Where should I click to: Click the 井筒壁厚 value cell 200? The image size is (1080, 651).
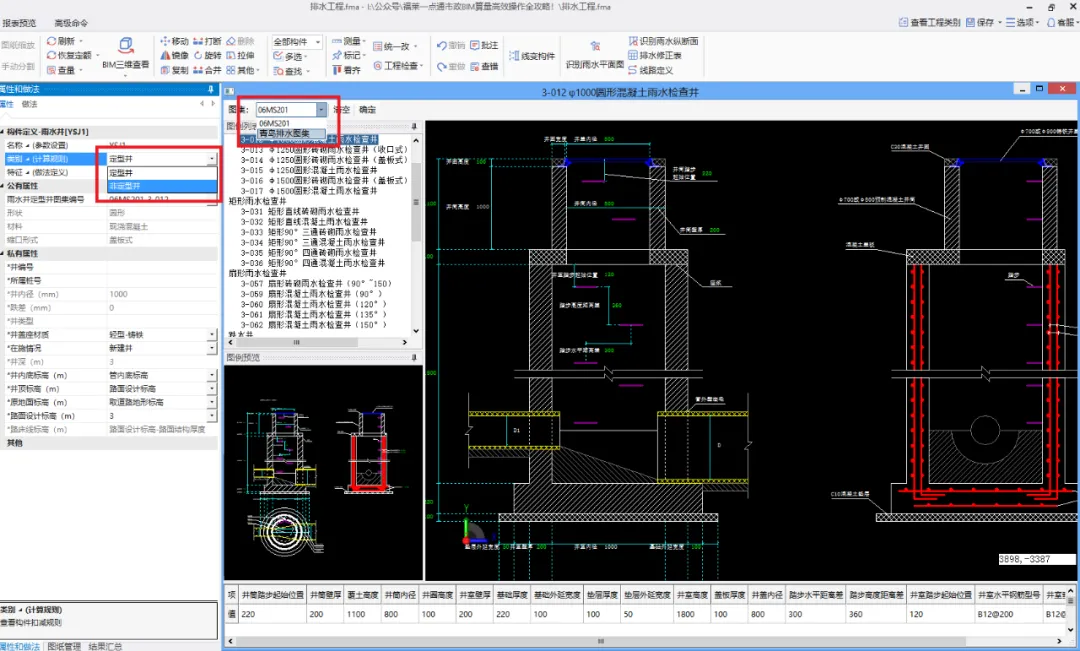point(326,614)
